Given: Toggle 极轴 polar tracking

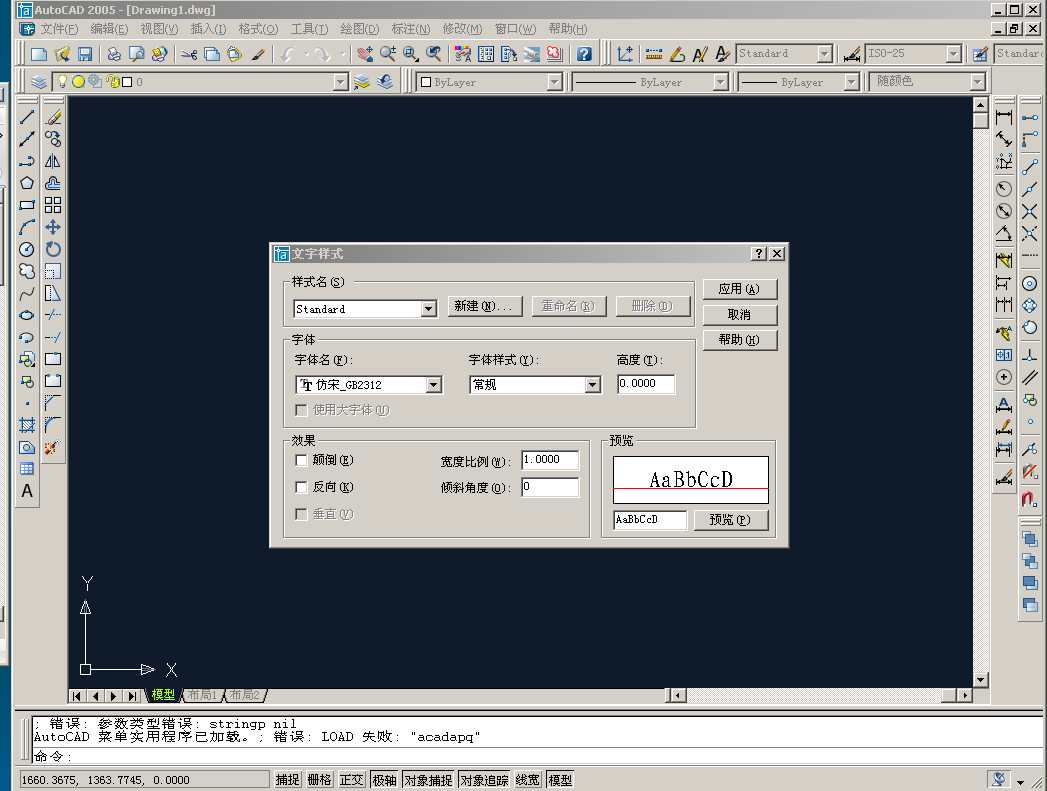Looking at the screenshot, I should tap(385, 780).
